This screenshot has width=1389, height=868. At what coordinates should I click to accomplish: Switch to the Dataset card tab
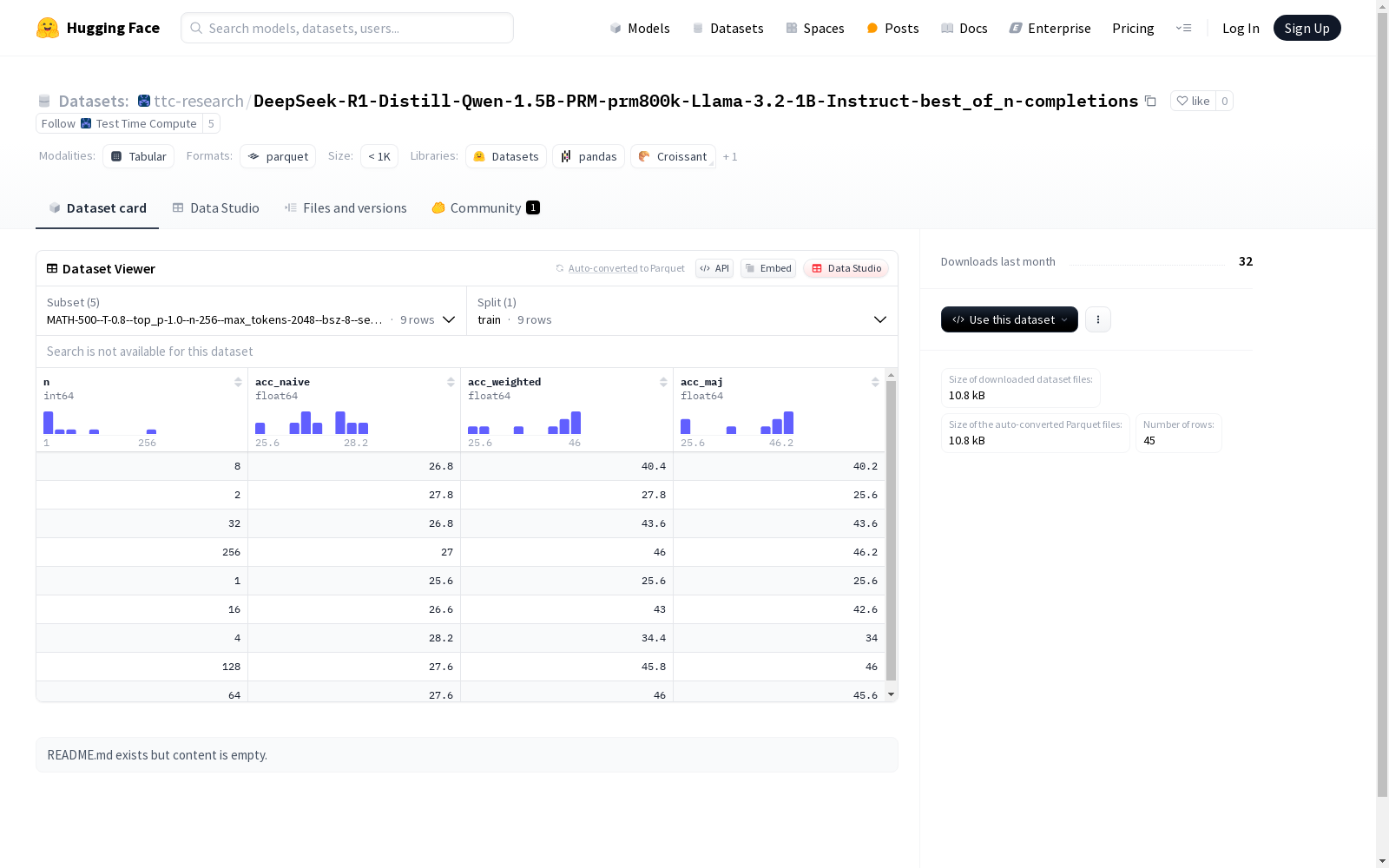pos(97,208)
